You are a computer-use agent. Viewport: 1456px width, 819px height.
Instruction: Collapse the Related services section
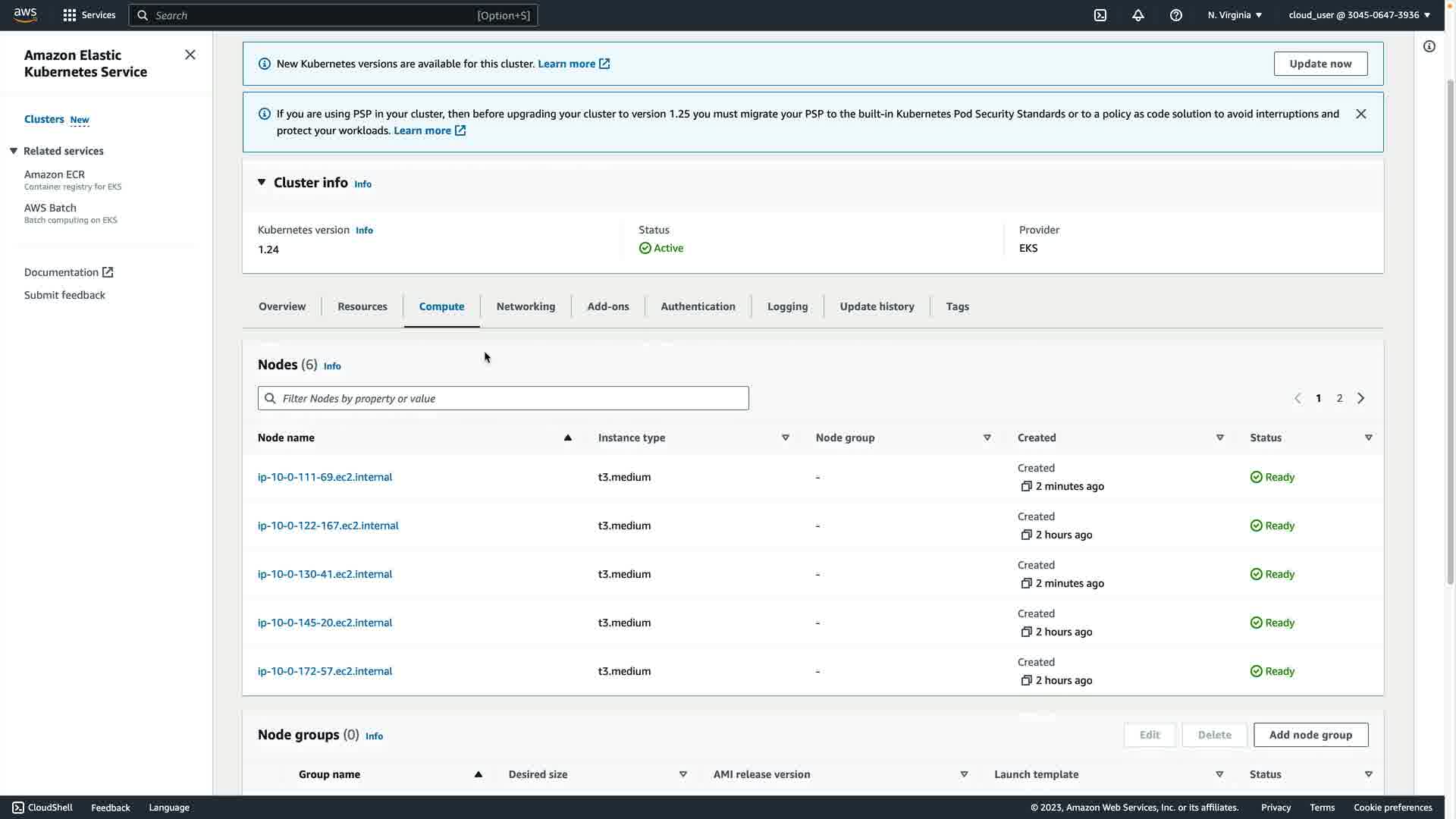pos(14,151)
